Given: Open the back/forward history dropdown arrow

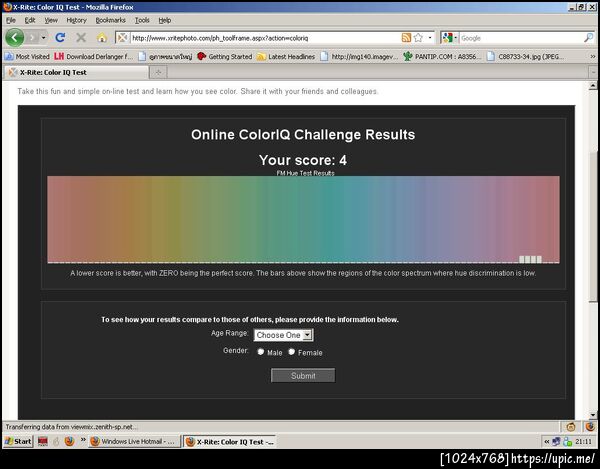Looking at the screenshot, I should pos(44,37).
